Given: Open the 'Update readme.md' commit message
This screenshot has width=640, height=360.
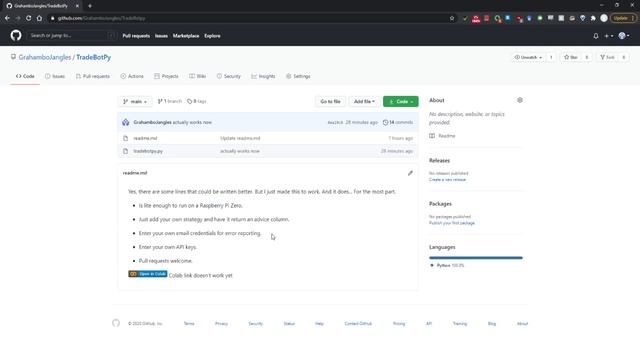Looking at the screenshot, I should coord(240,138).
